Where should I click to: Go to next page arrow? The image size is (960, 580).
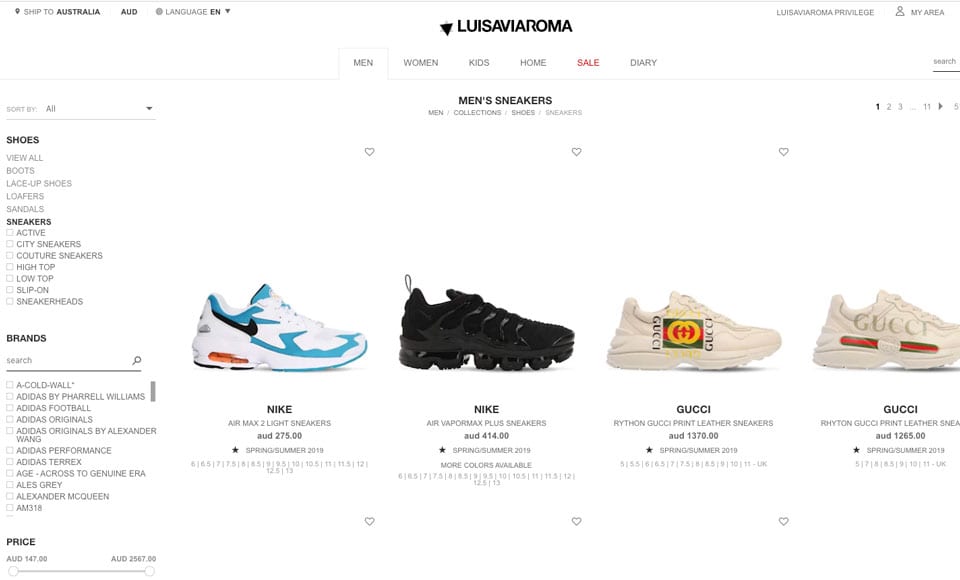(940, 107)
